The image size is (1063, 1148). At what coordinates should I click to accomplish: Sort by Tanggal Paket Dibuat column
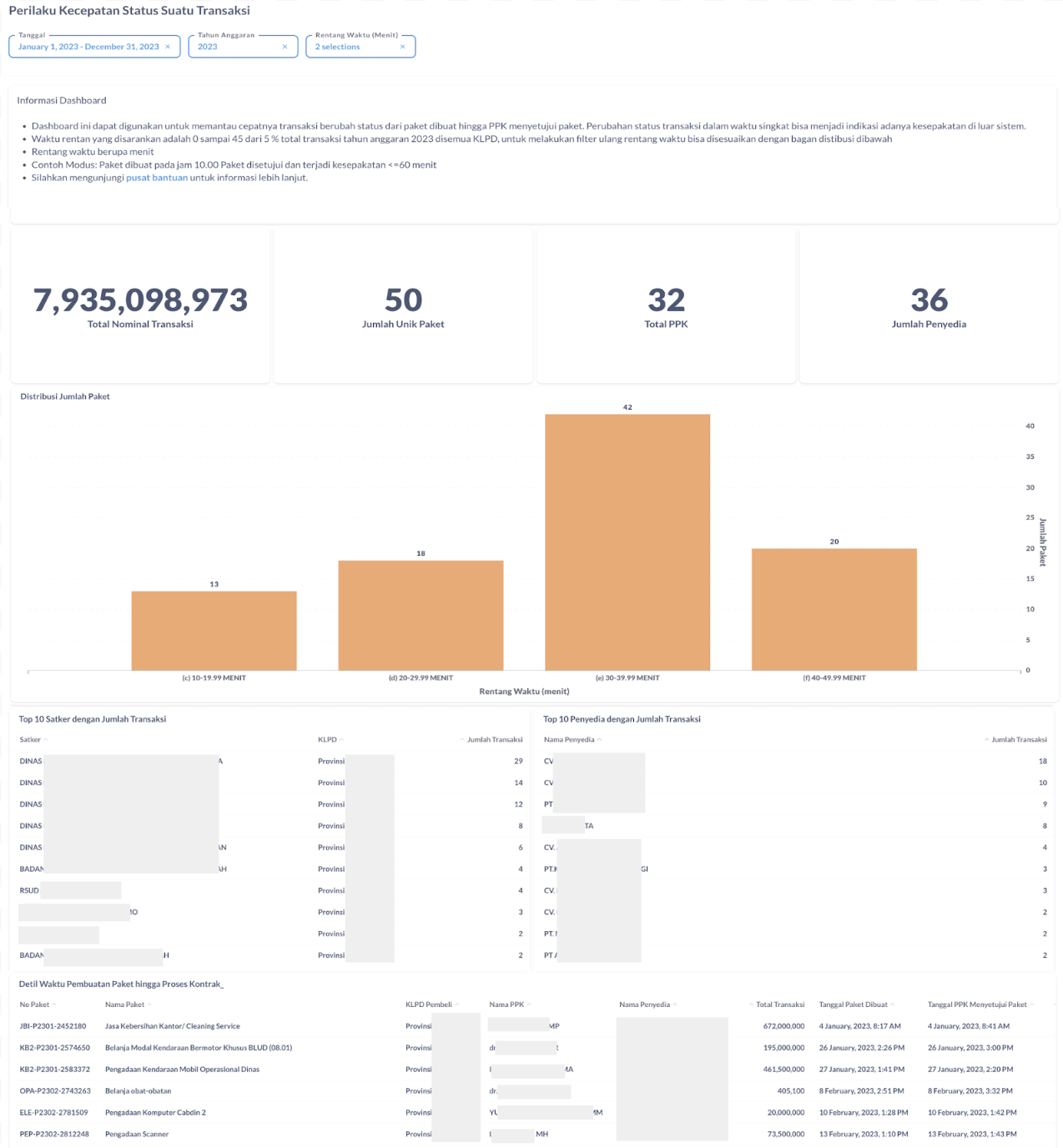853,1005
